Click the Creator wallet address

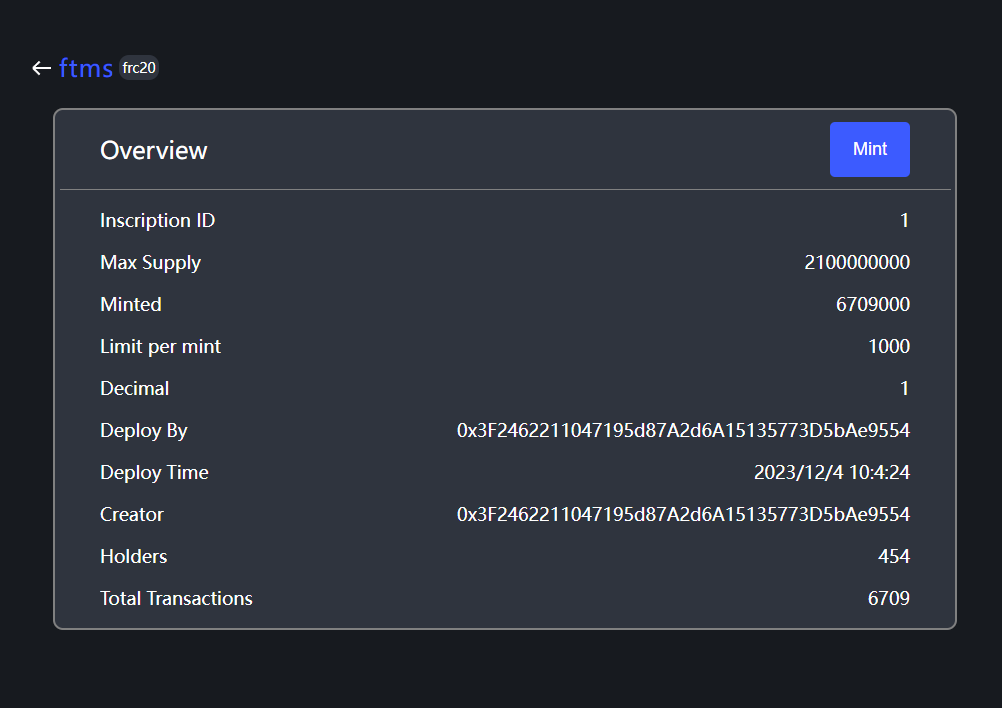(683, 514)
